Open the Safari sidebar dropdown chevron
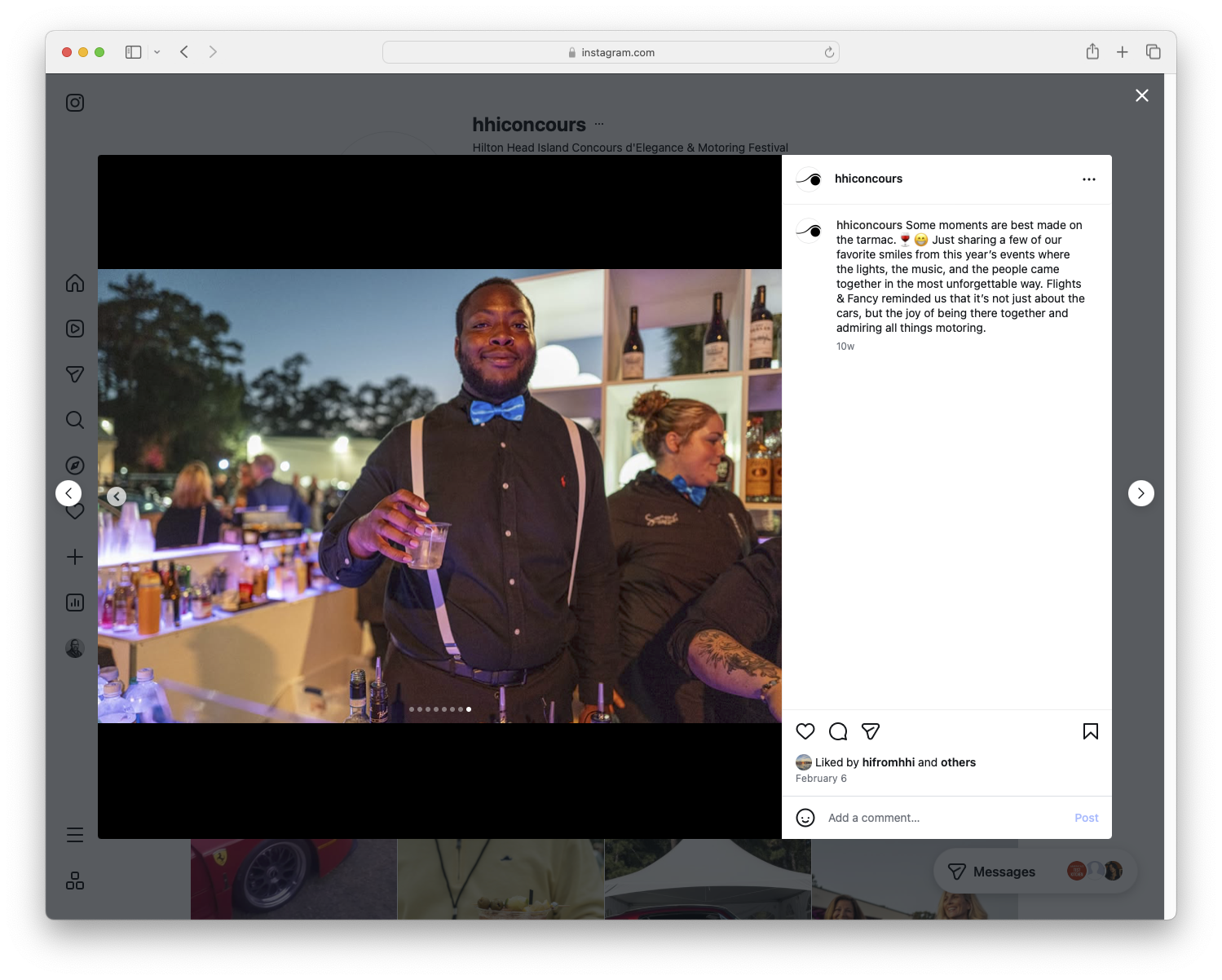 (x=157, y=51)
